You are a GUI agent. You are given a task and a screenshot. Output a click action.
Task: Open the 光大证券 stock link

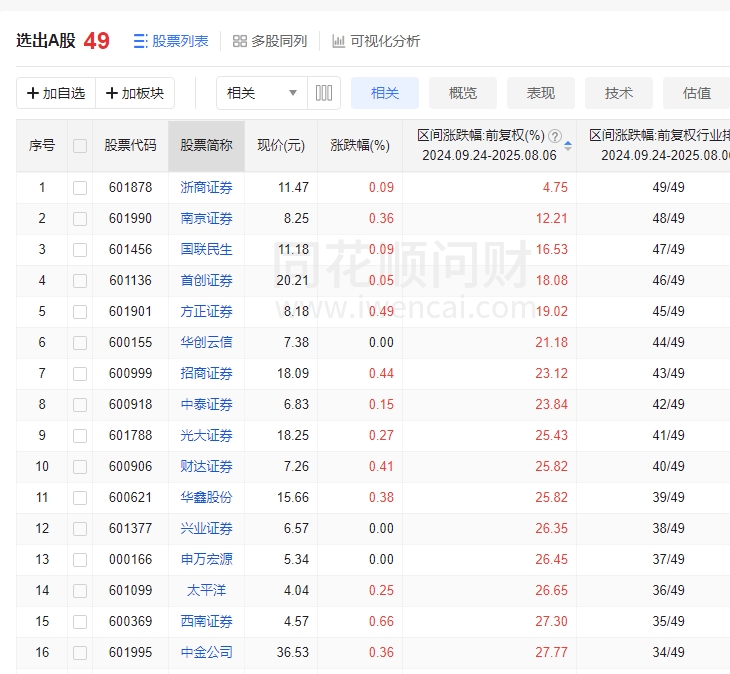point(206,436)
